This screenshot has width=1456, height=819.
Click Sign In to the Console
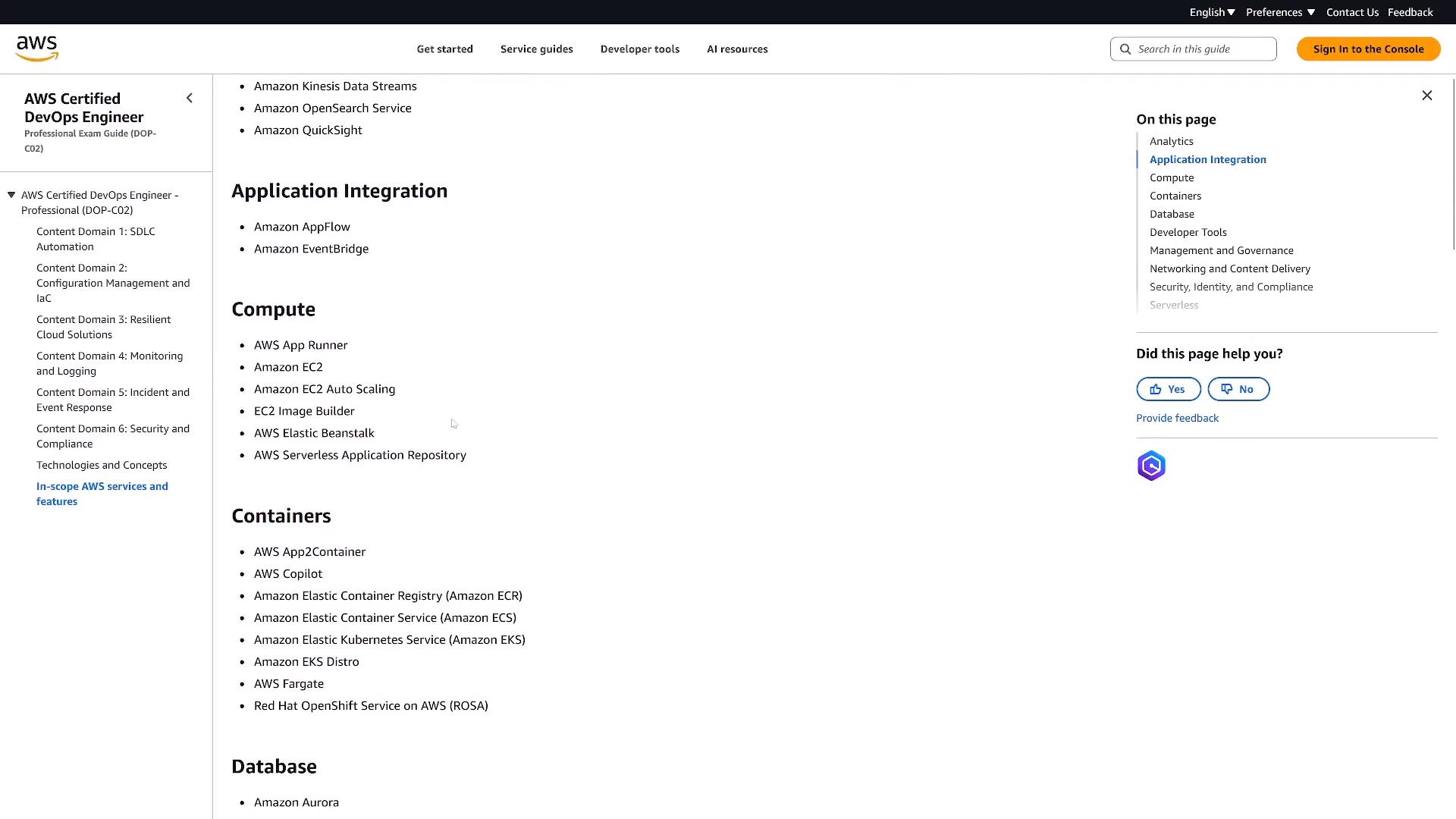[x=1368, y=49]
